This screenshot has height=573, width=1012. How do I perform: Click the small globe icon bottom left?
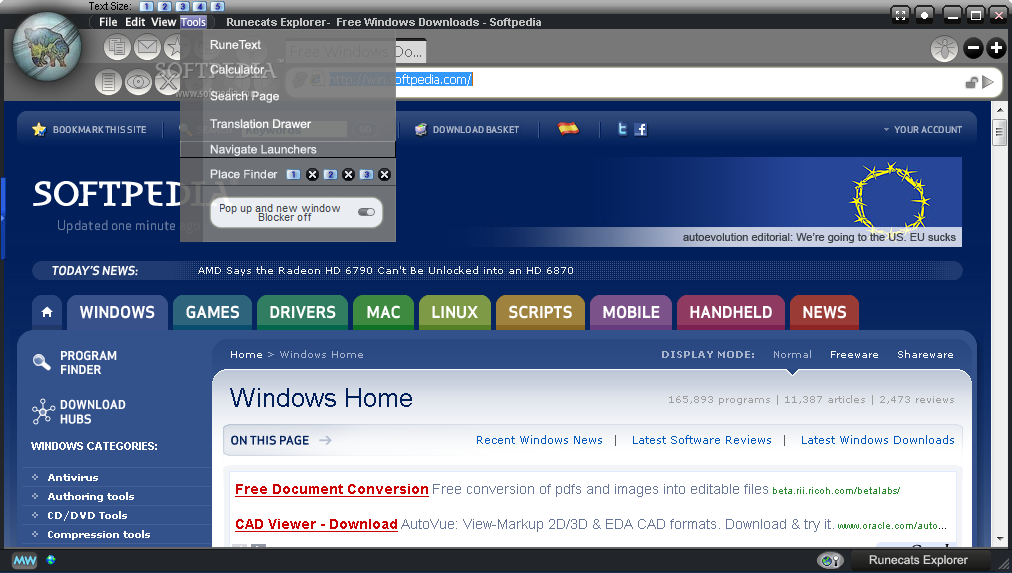click(50, 559)
